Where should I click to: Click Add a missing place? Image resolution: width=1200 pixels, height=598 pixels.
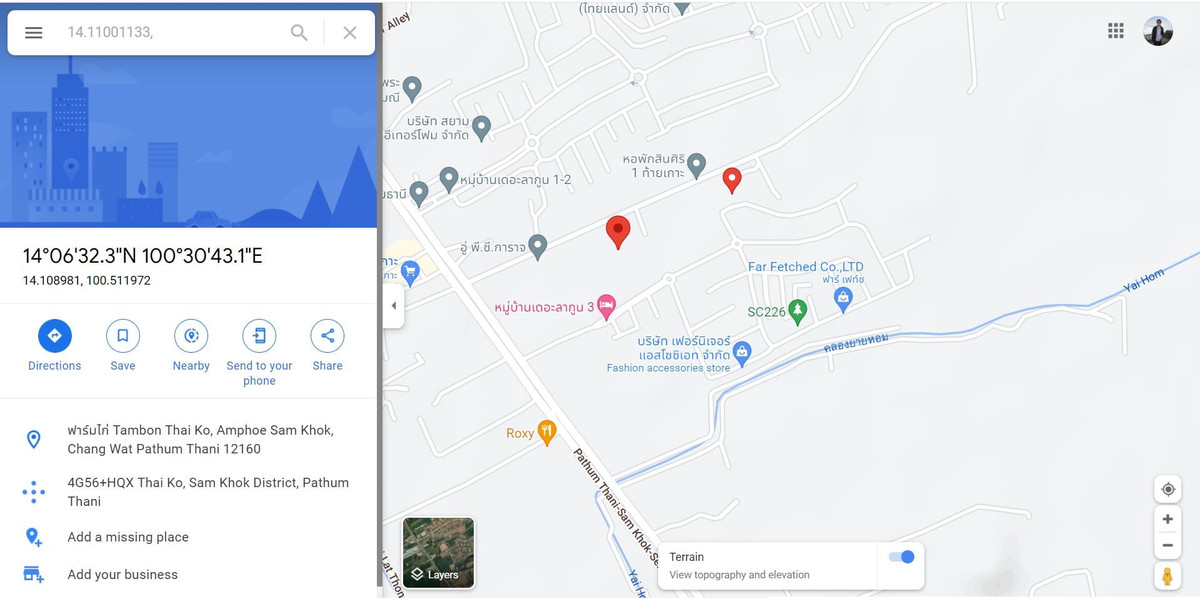click(x=128, y=537)
